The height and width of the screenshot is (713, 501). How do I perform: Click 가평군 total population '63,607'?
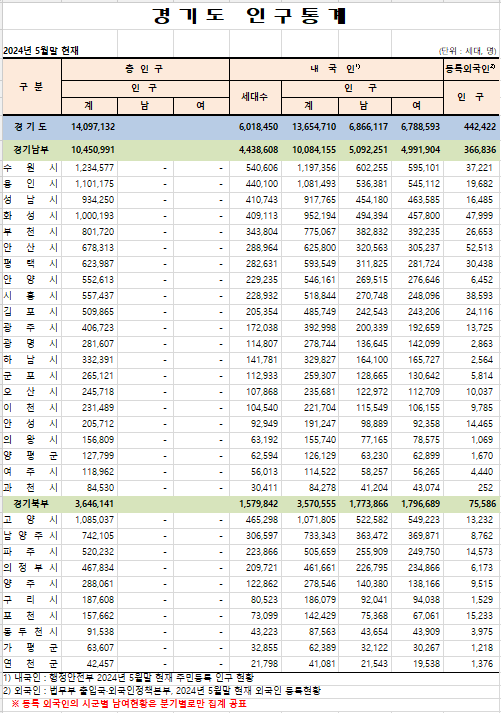101,648
